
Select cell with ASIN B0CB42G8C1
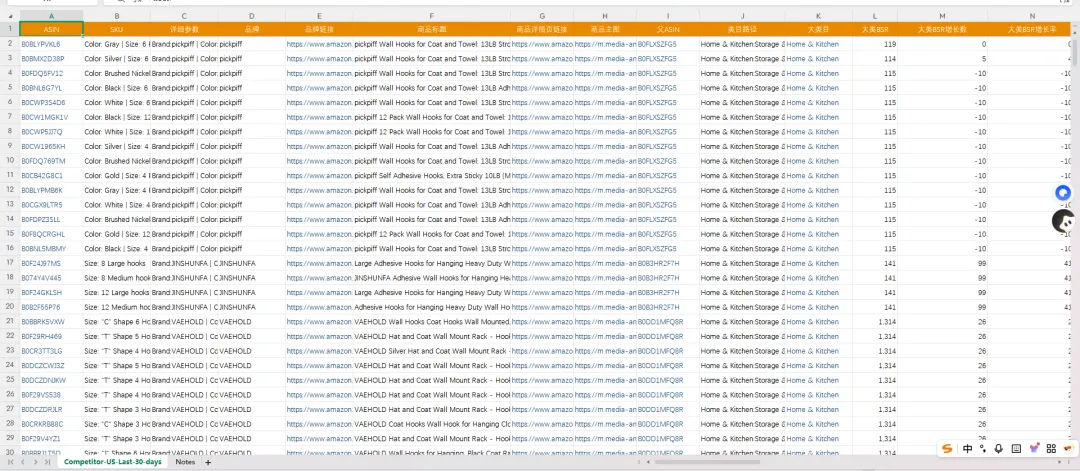click(x=52, y=176)
